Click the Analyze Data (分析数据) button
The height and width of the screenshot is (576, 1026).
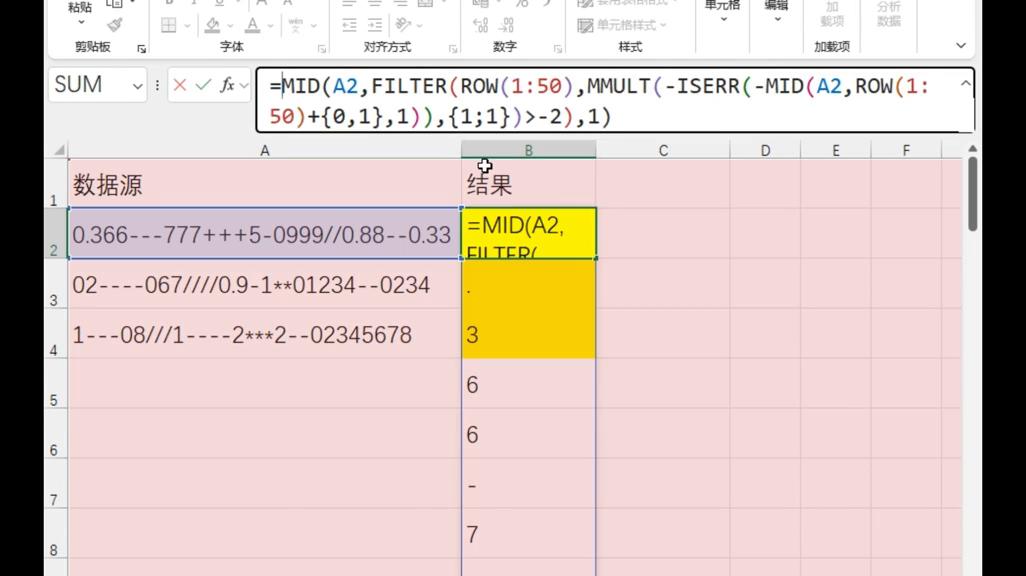coord(889,14)
